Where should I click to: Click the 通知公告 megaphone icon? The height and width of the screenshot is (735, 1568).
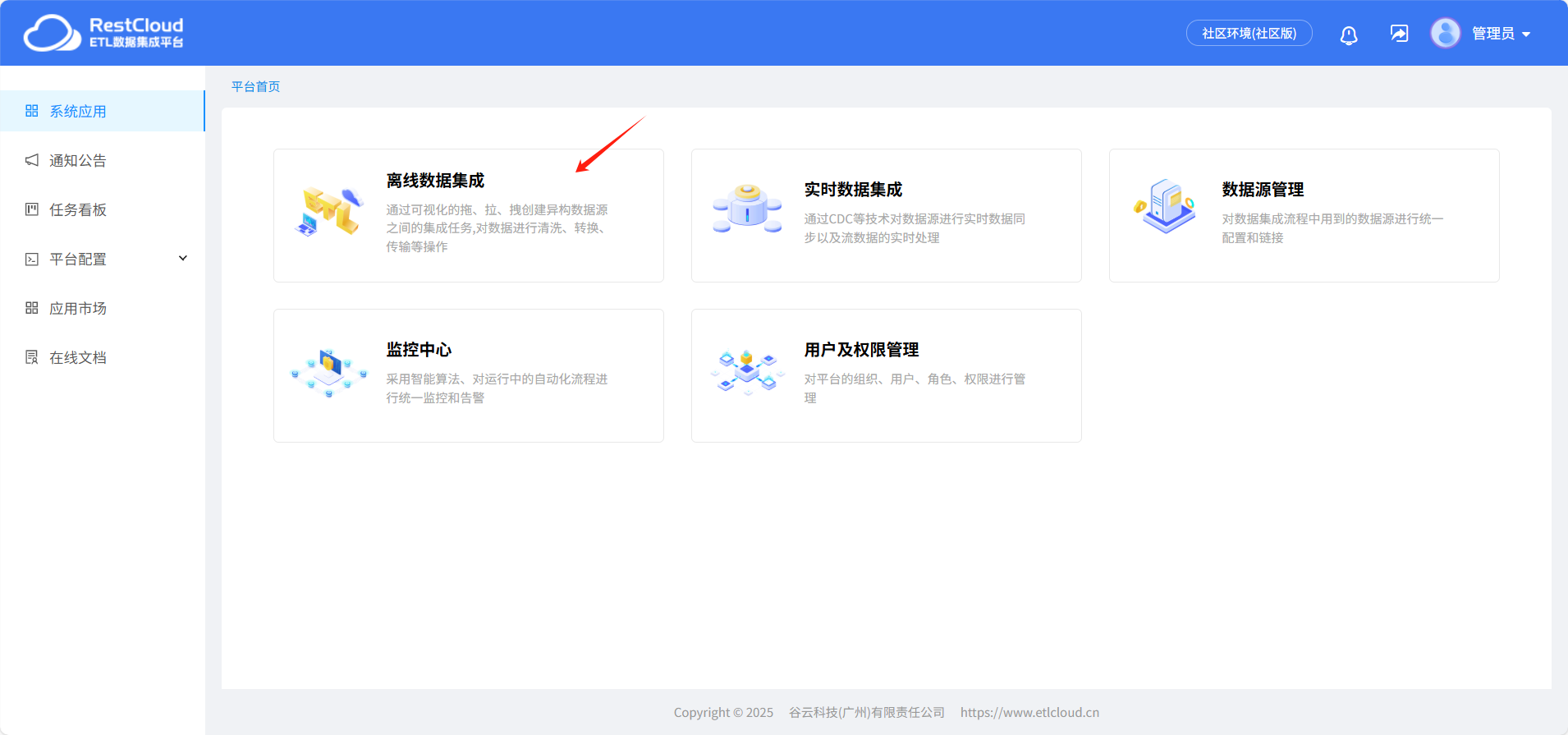click(32, 160)
